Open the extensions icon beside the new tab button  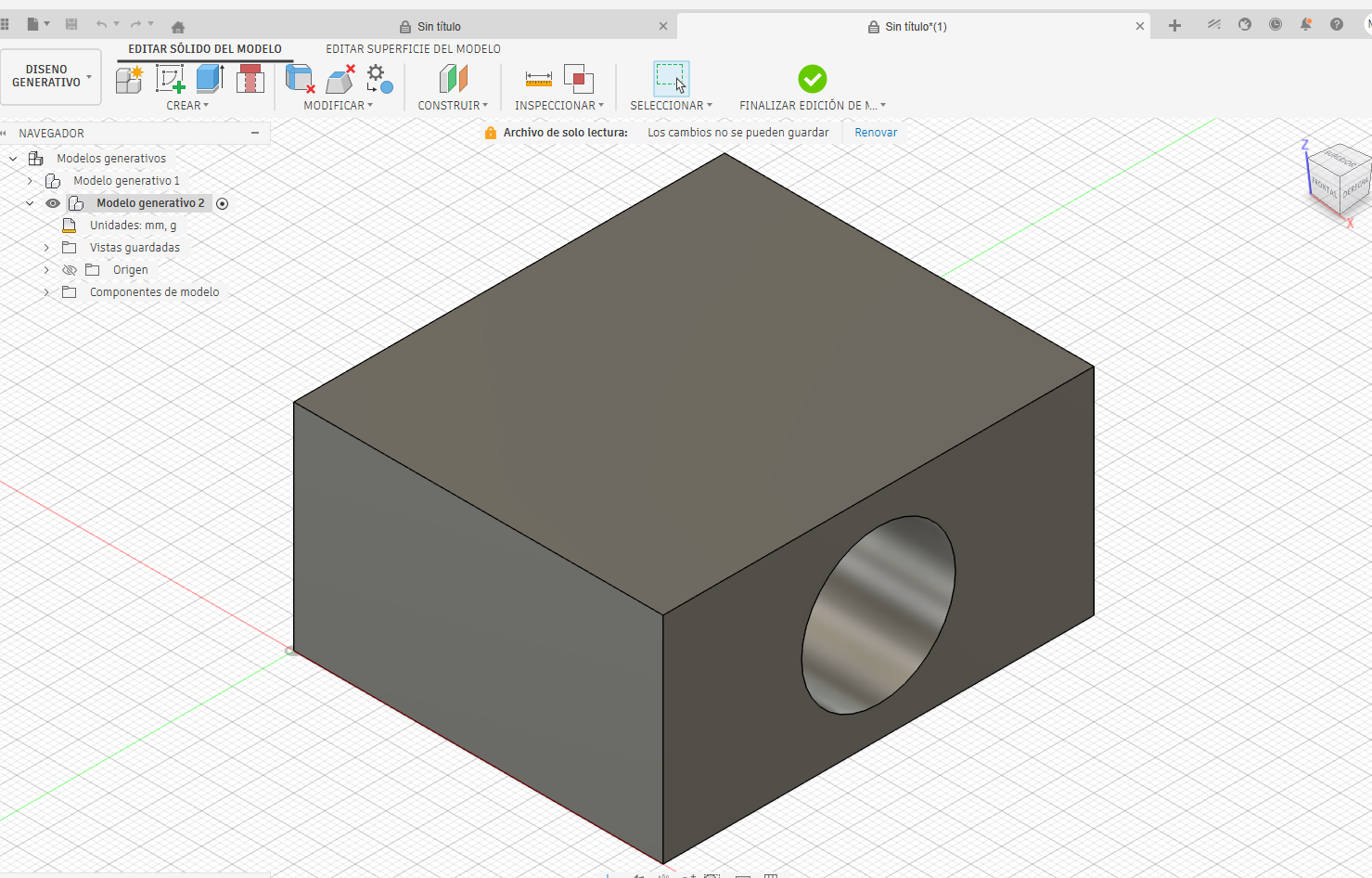click(x=1213, y=25)
